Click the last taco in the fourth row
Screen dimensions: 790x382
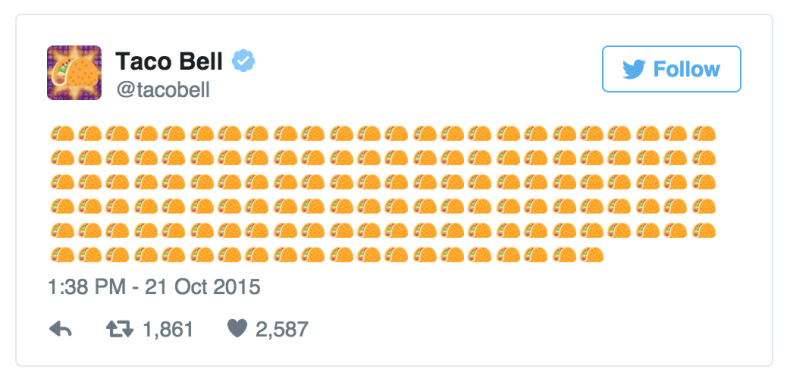coord(704,206)
